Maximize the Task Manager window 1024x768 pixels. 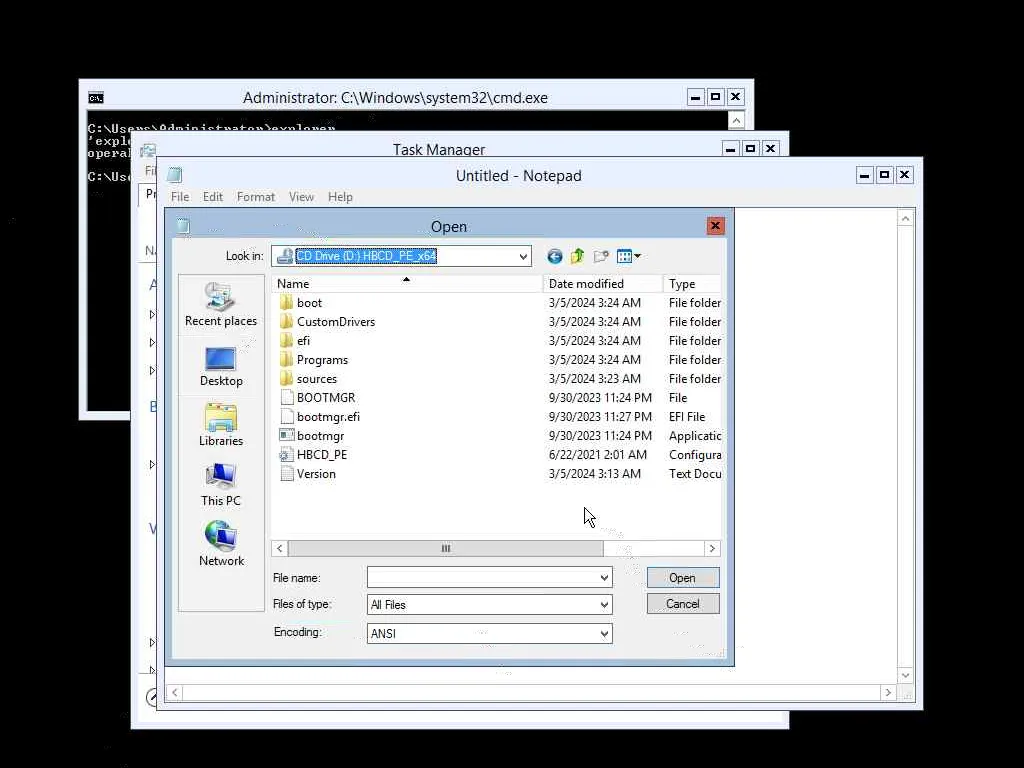coord(750,148)
